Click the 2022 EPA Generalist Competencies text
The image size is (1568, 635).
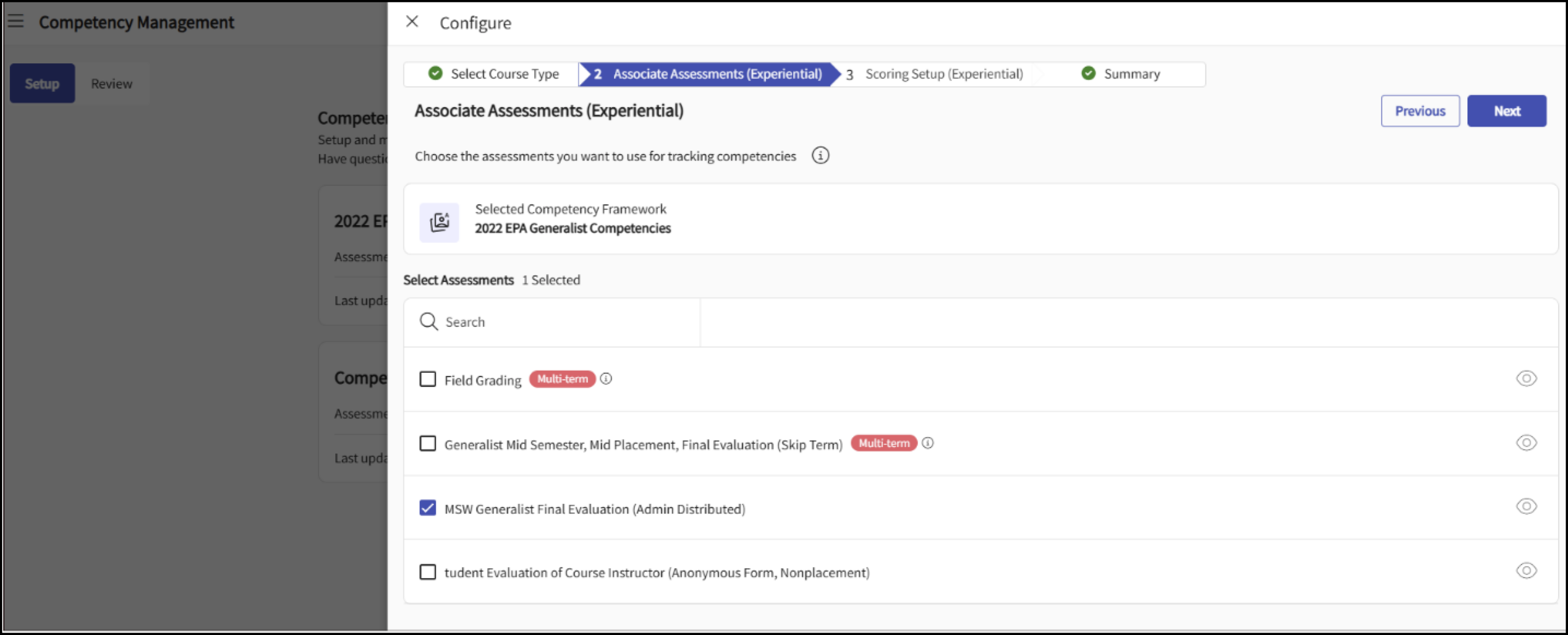tap(573, 228)
